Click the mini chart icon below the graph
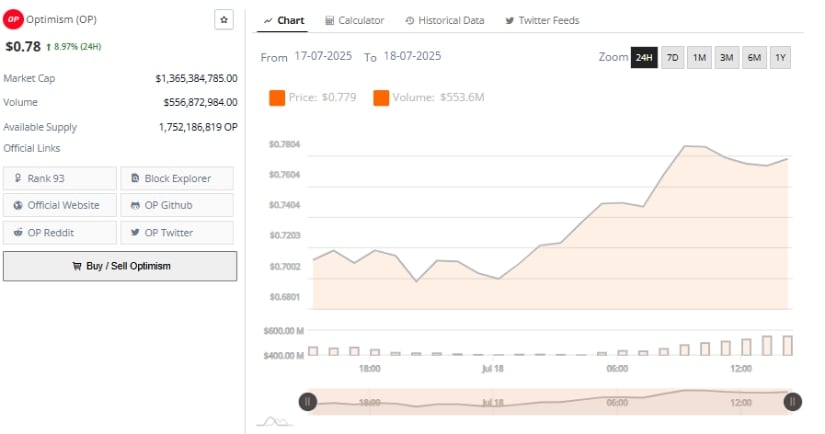Image resolution: width=825 pixels, height=434 pixels. tap(274, 421)
